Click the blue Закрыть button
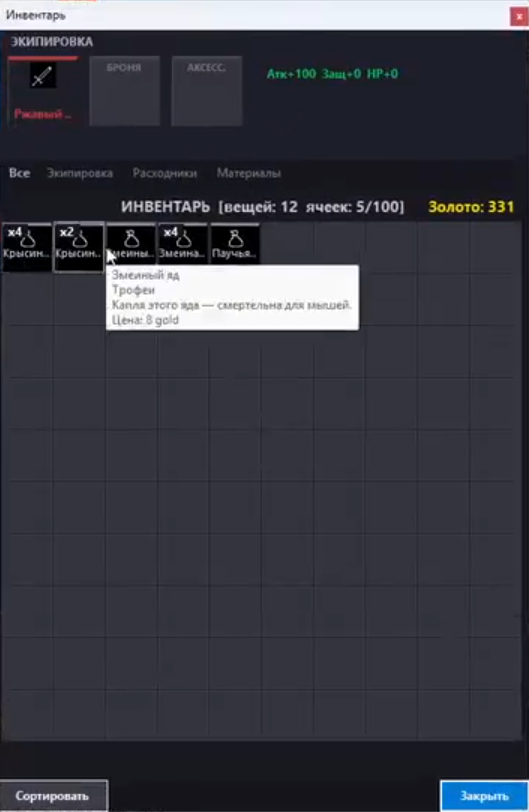529x812 pixels. tap(484, 796)
